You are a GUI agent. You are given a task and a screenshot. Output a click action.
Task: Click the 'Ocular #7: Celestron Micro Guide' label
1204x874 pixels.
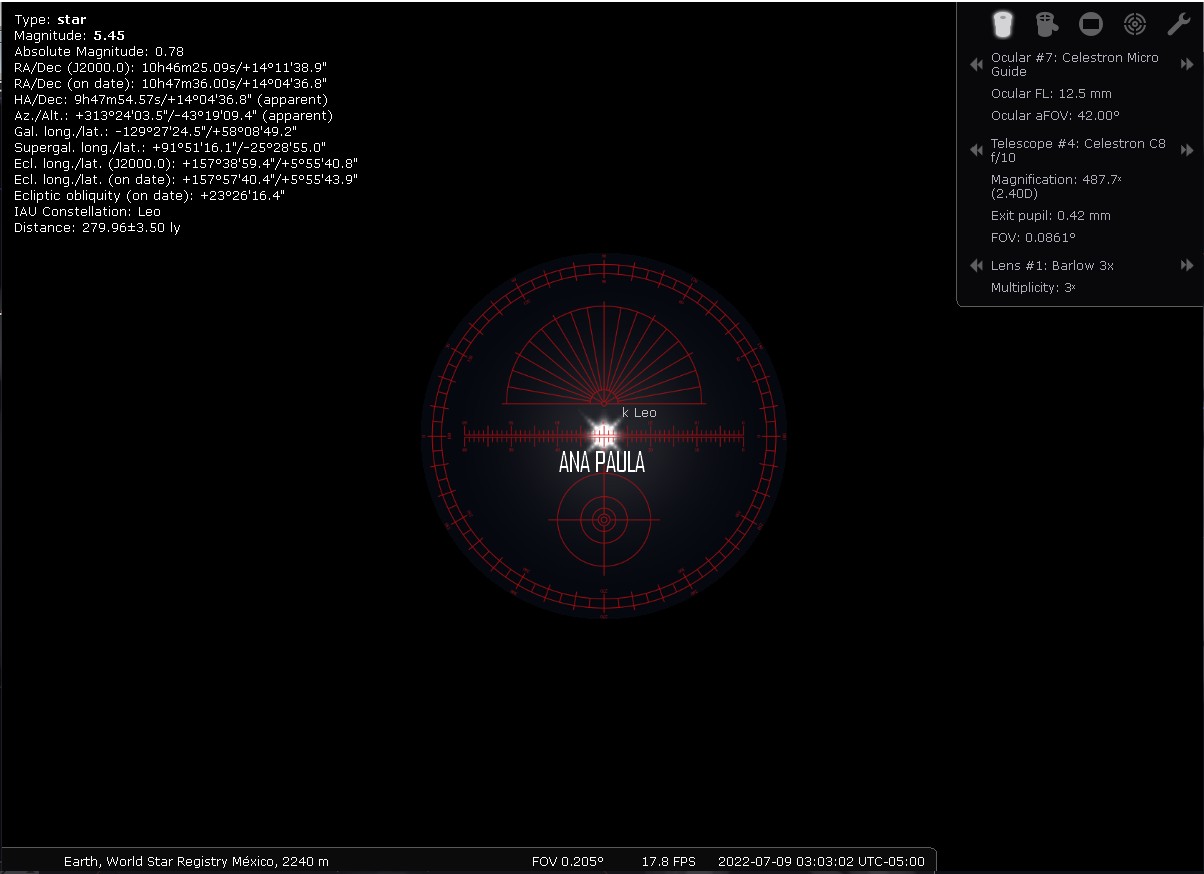pos(1075,65)
